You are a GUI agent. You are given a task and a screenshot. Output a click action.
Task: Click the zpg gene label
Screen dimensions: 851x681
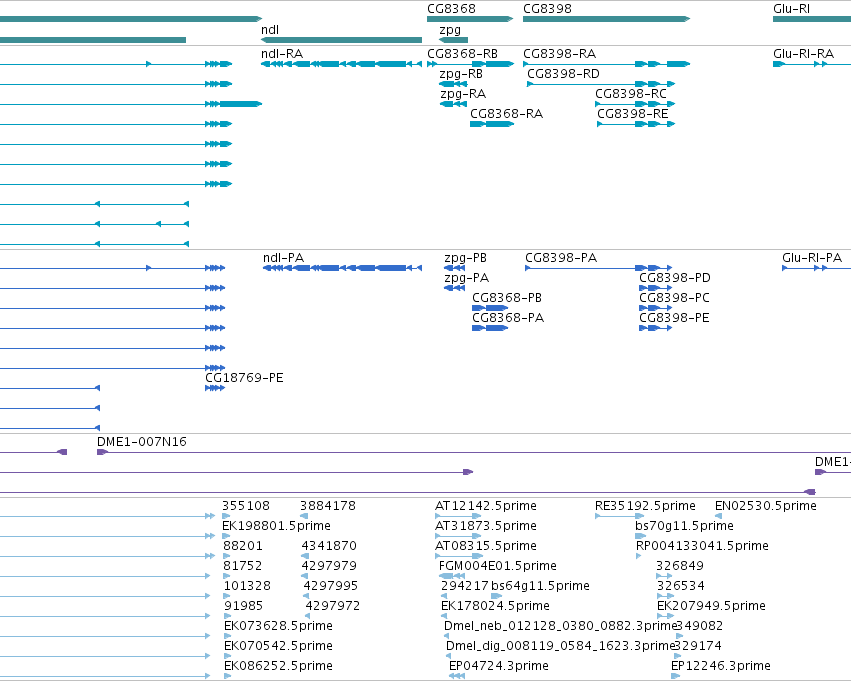[450, 30]
